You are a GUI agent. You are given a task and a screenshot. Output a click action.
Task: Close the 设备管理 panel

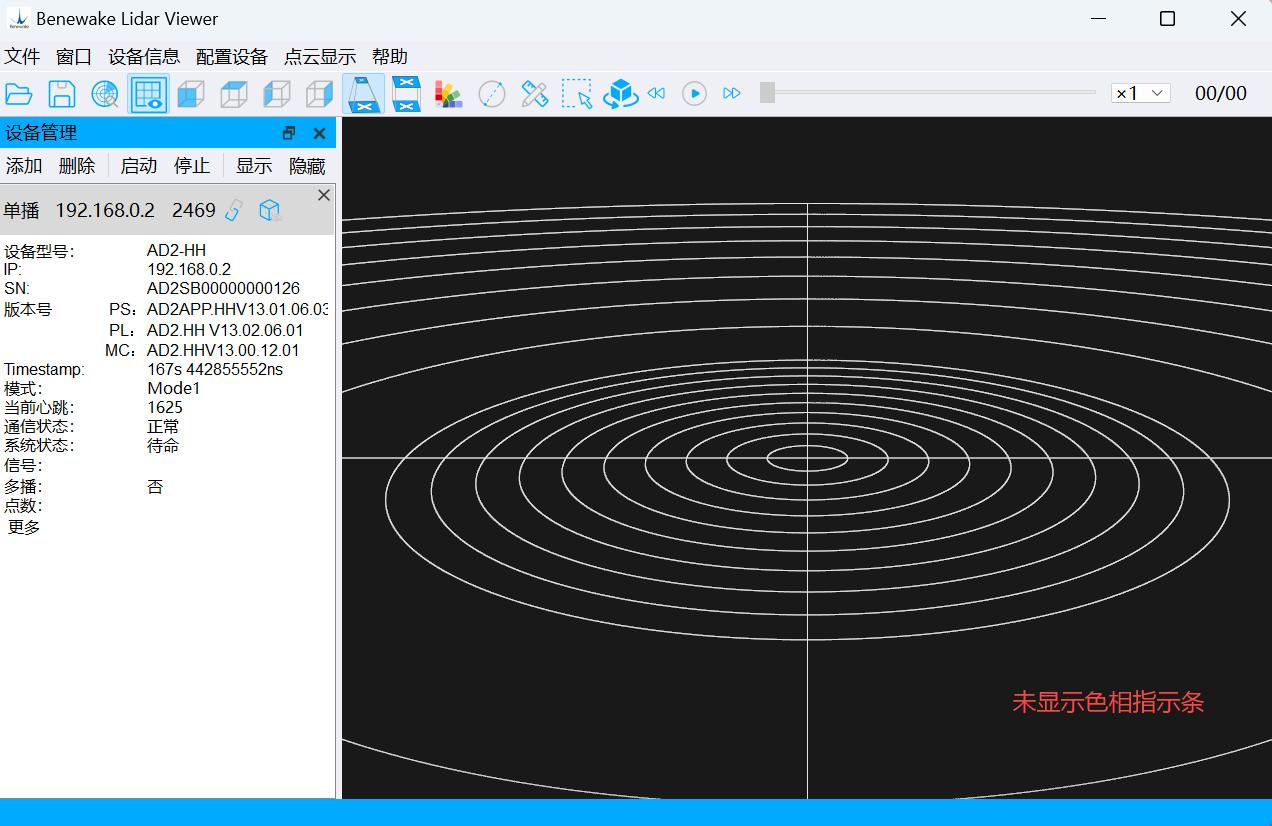click(x=320, y=133)
